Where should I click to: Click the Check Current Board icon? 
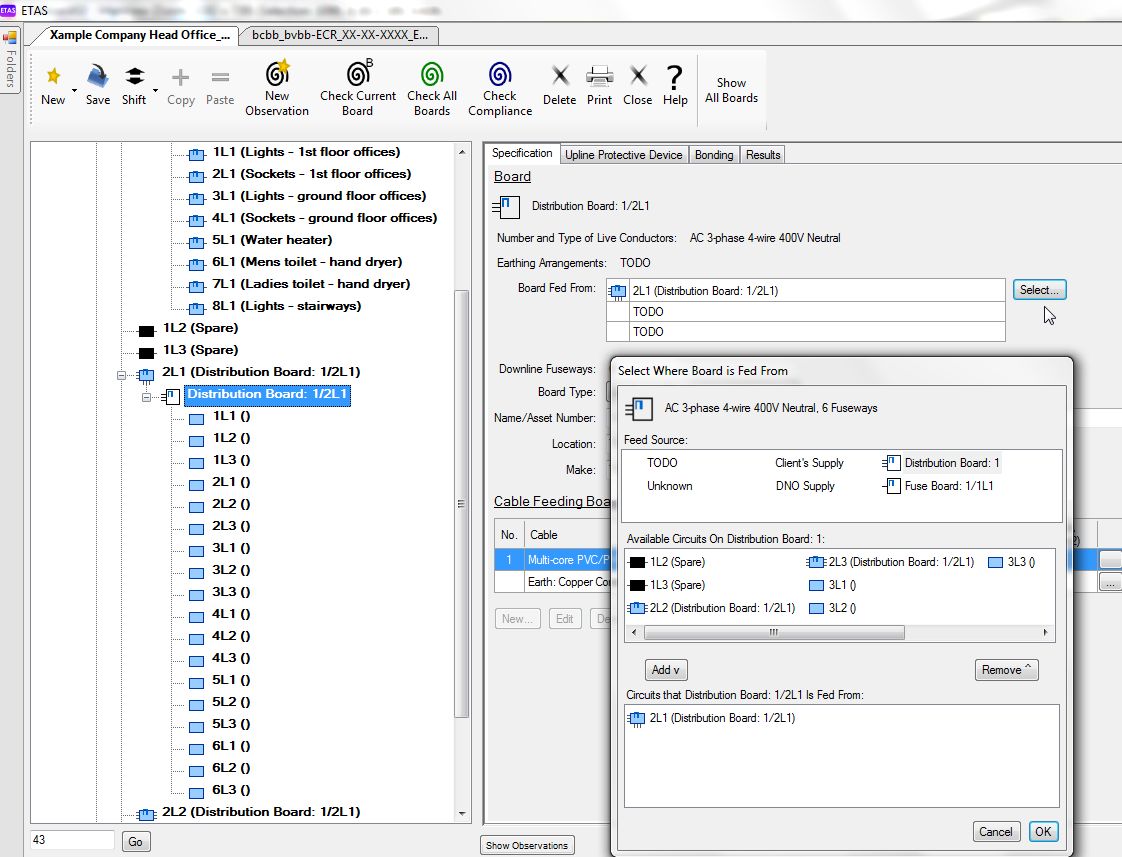click(x=358, y=72)
